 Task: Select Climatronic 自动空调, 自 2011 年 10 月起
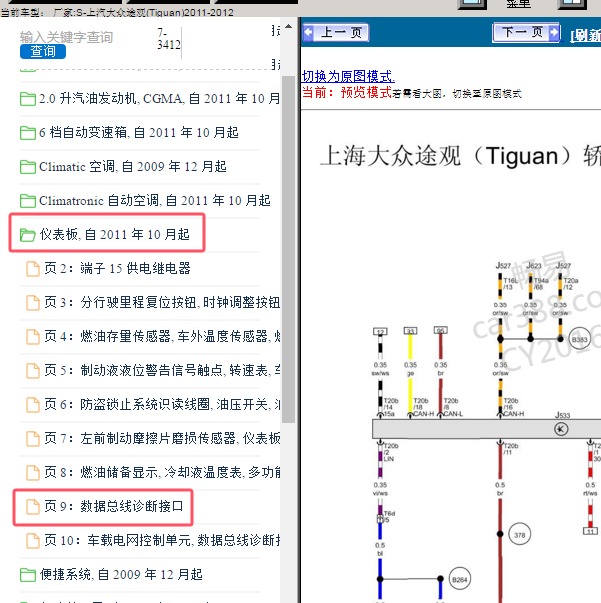click(x=155, y=200)
